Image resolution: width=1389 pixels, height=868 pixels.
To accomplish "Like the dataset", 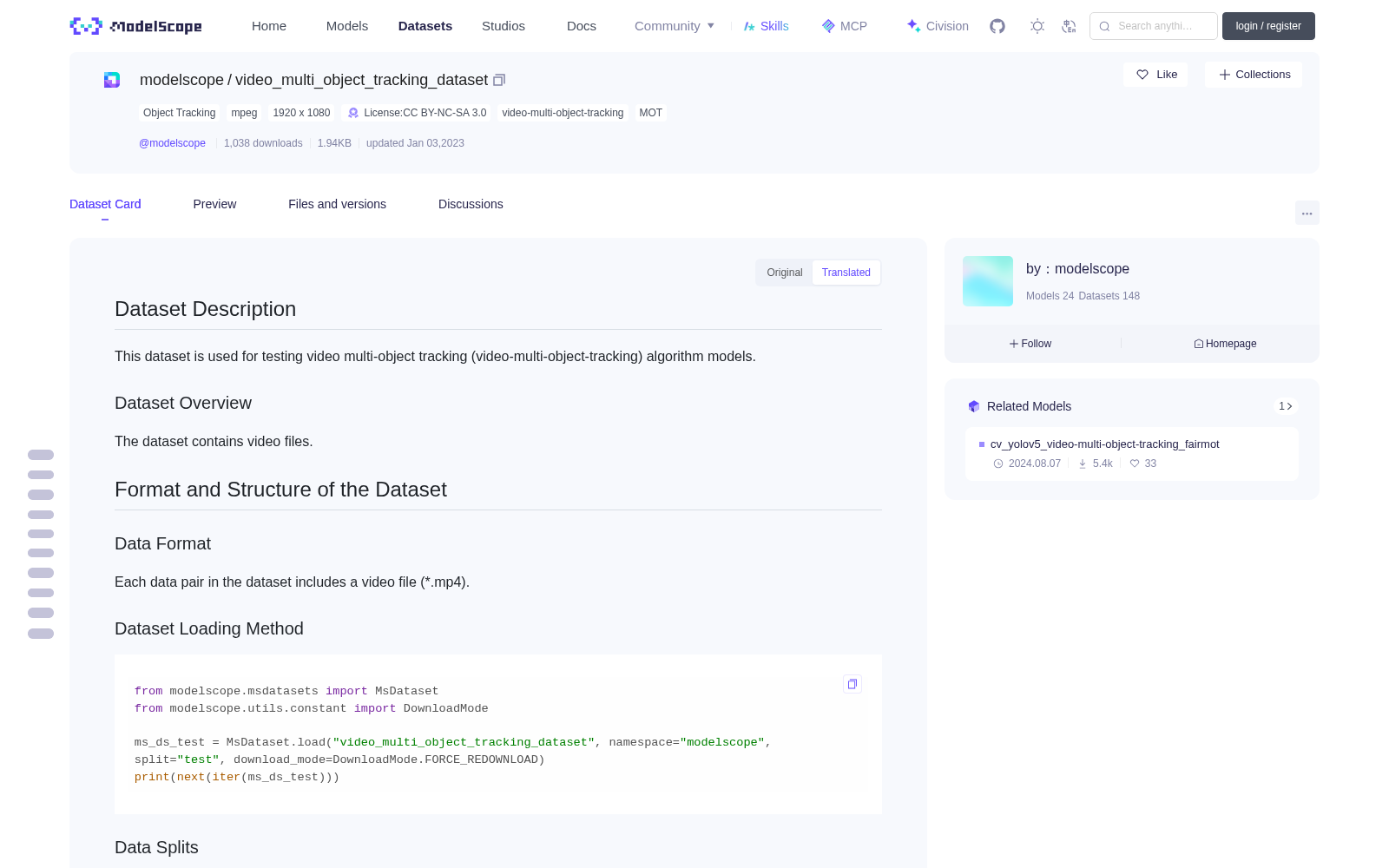I will pyautogui.click(x=1156, y=75).
